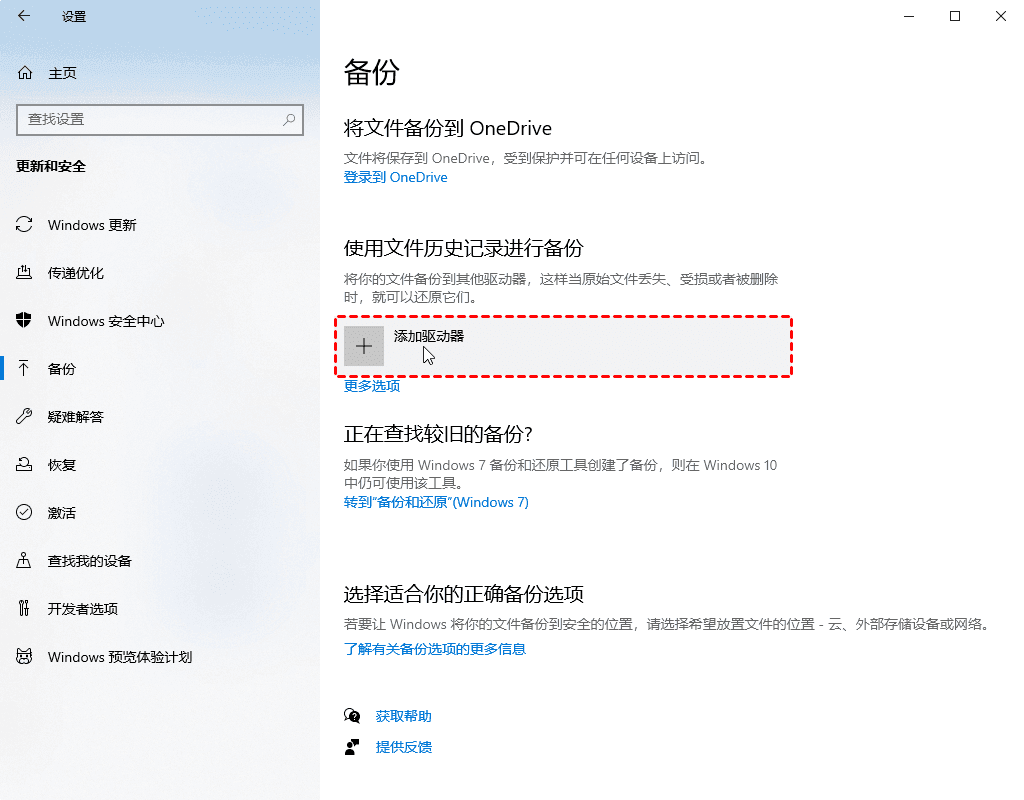
Task: Focus the 查找设置 search field
Action: point(150,119)
